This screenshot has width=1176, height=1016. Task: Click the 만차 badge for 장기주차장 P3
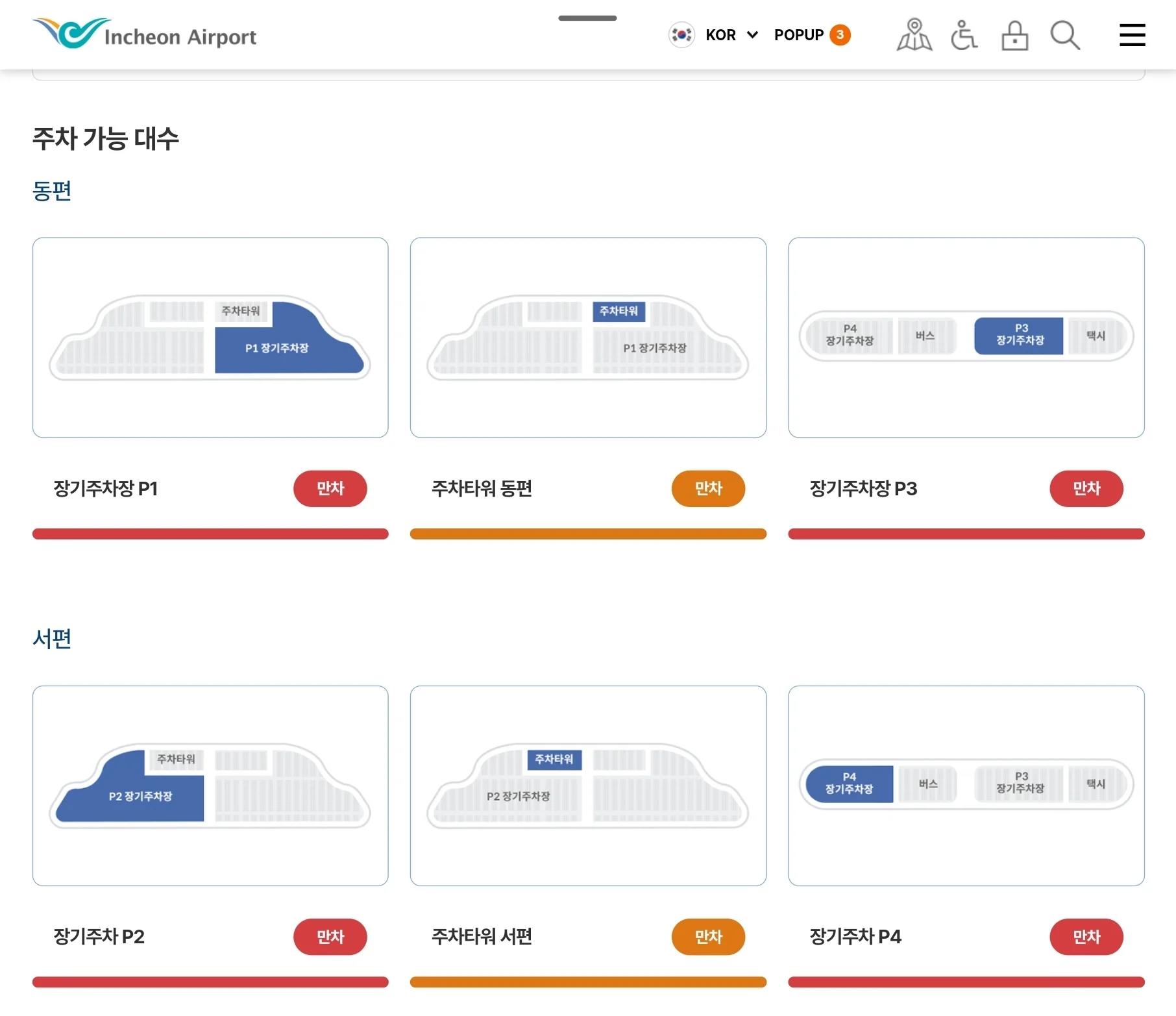tap(1086, 488)
